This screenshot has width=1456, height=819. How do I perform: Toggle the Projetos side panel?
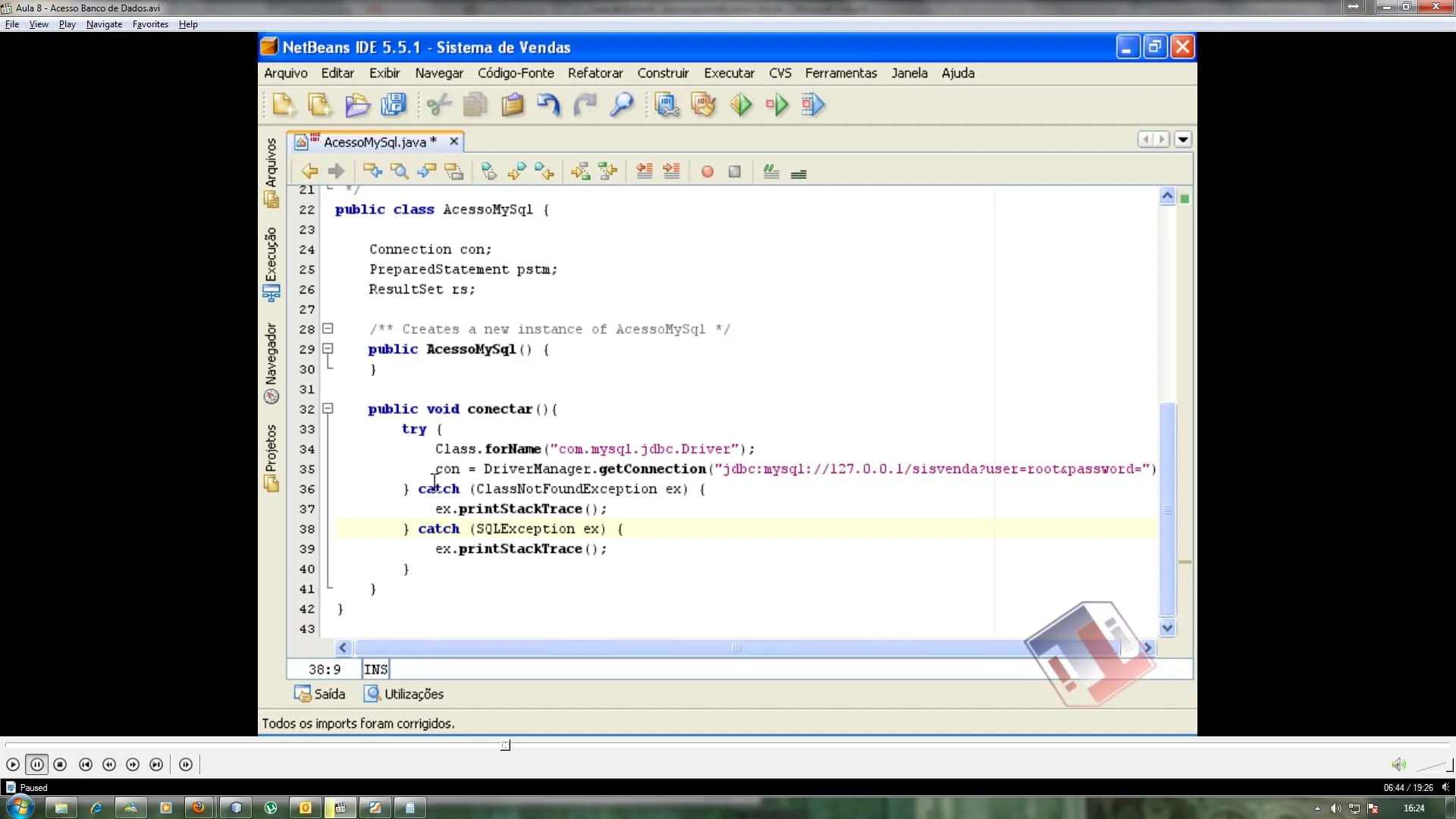[271, 457]
